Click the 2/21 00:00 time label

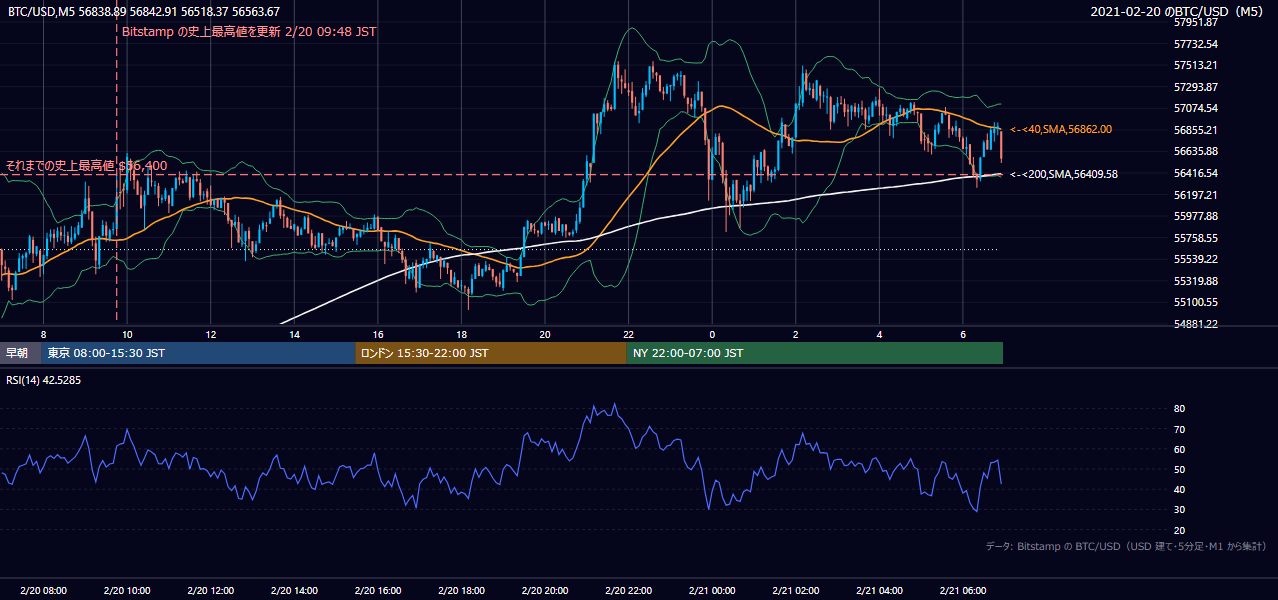click(712, 591)
